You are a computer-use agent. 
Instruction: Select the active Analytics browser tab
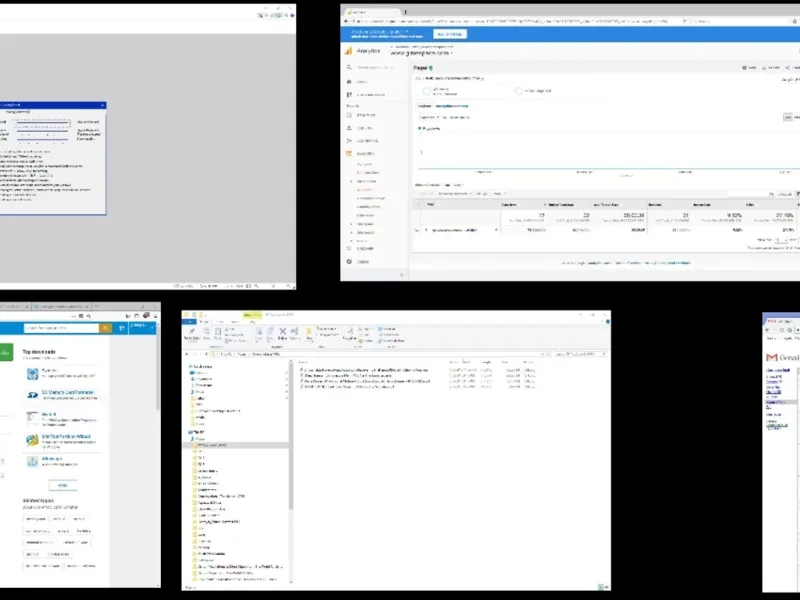coord(371,12)
